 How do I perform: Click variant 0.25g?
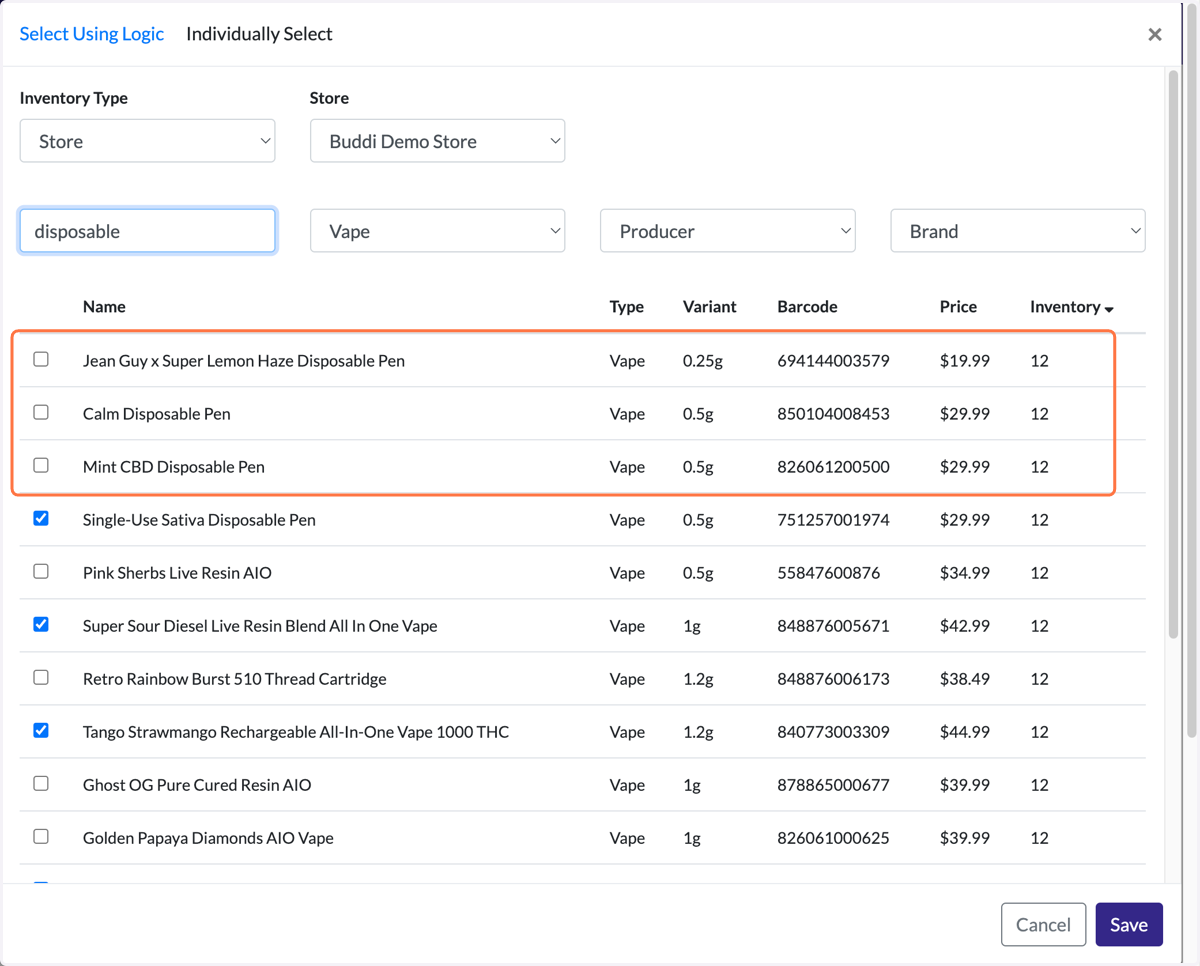703,361
